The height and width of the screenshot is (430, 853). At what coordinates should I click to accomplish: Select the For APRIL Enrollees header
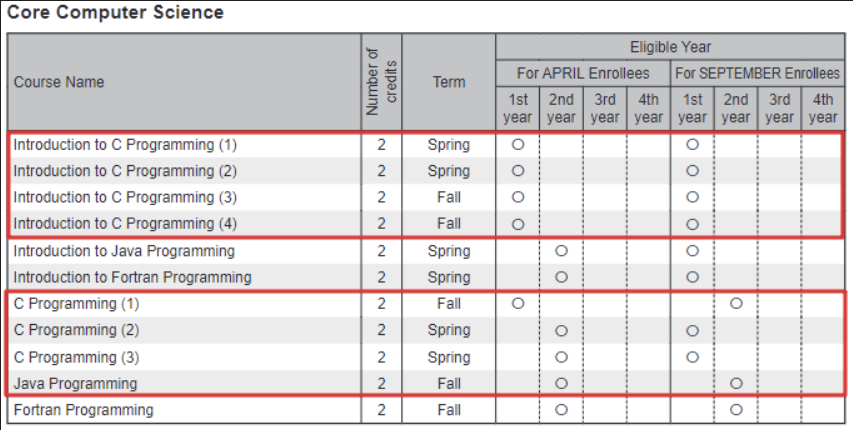point(582,73)
